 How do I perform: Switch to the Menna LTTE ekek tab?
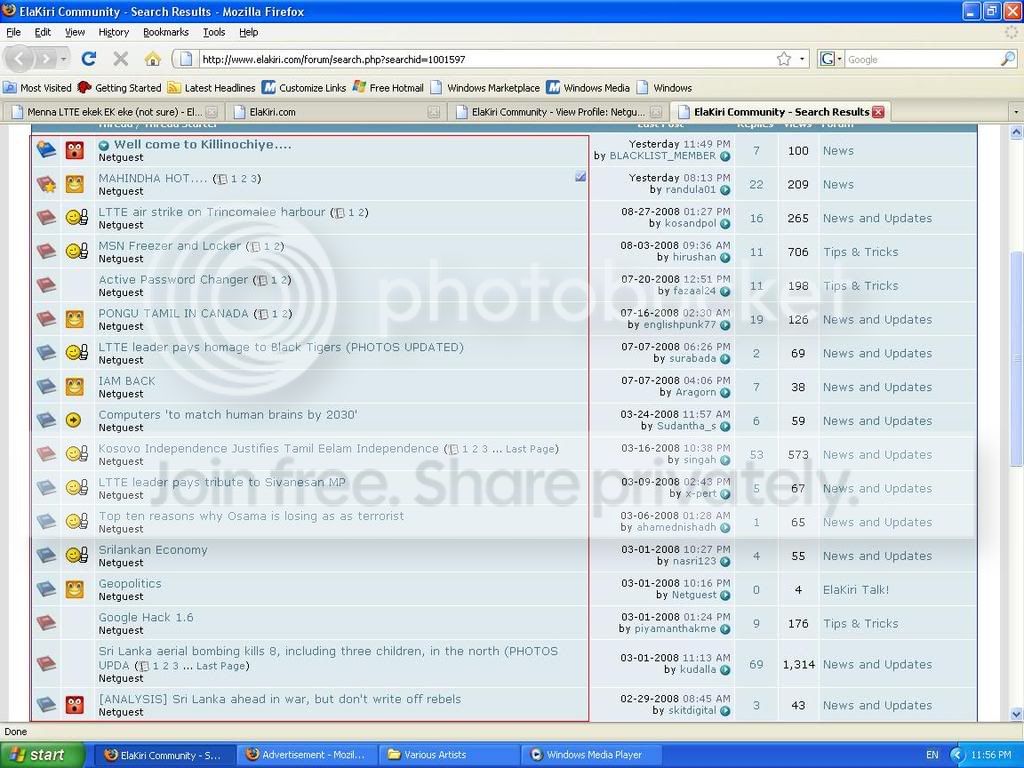tap(114, 112)
